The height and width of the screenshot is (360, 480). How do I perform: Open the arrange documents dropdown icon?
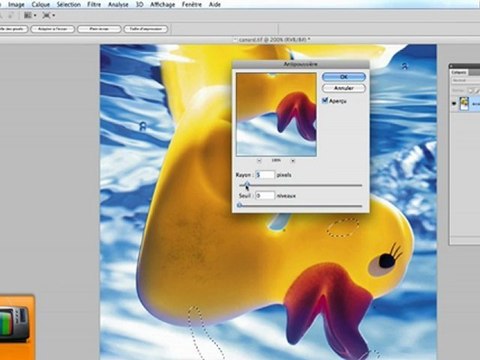[30, 16]
